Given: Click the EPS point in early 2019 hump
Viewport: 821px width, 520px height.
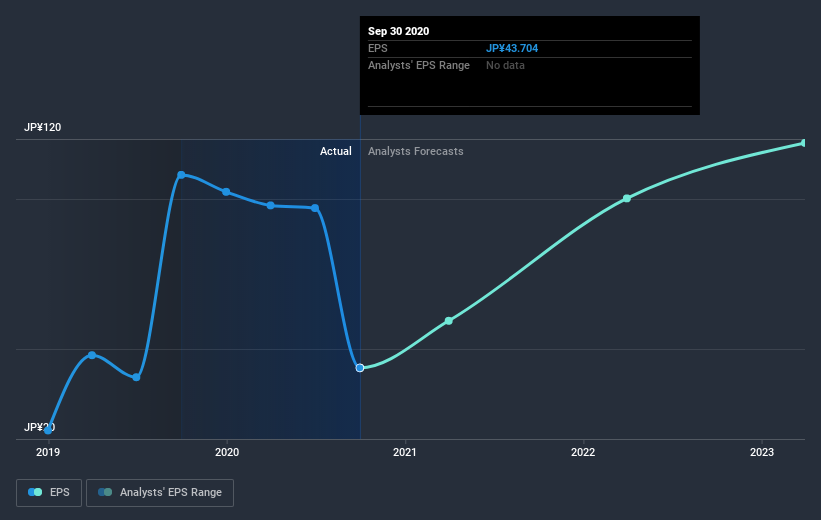Looking at the screenshot, I should click(92, 355).
